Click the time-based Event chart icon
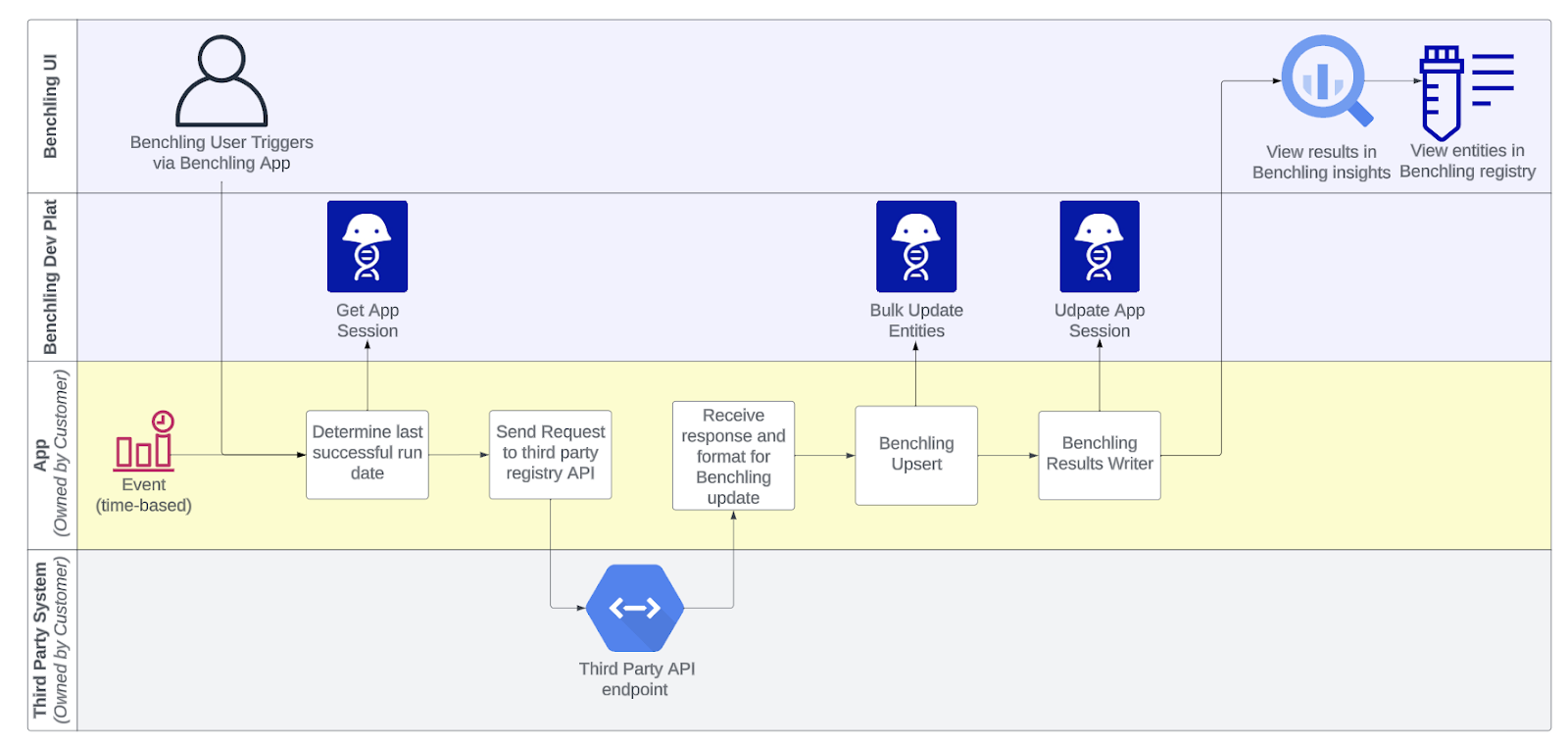1568x745 pixels. [144, 440]
